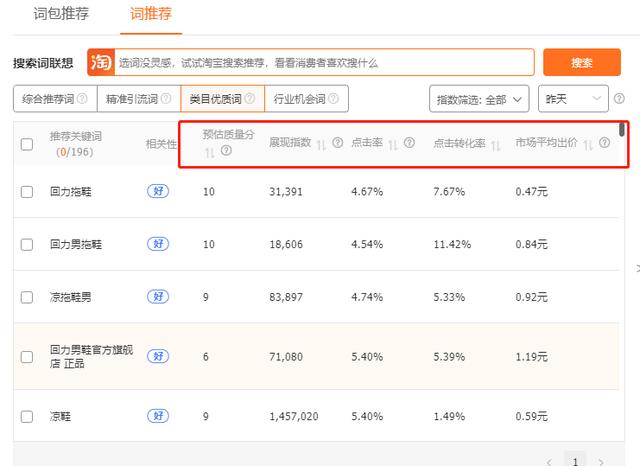Switch to 词包推荐 tab
Image resolution: width=640 pixels, height=466 pixels.
(x=61, y=14)
